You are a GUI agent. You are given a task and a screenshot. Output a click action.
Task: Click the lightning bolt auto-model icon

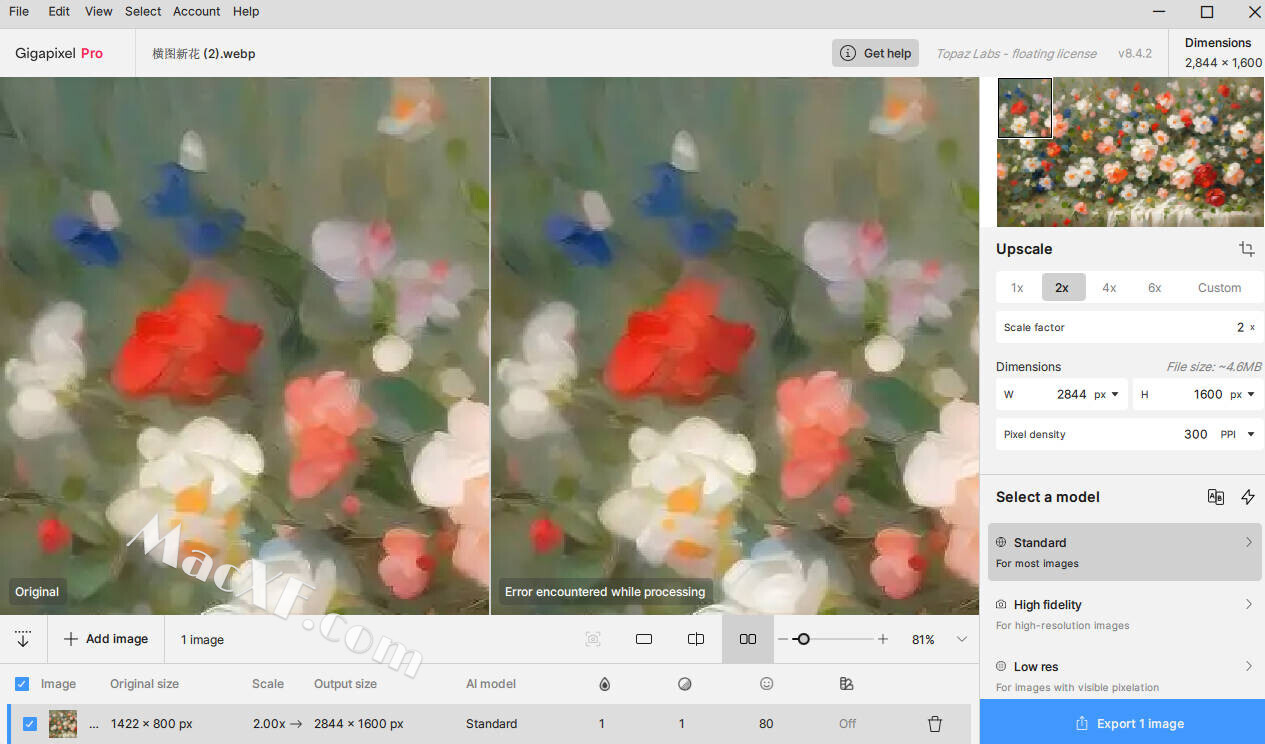tap(1248, 497)
